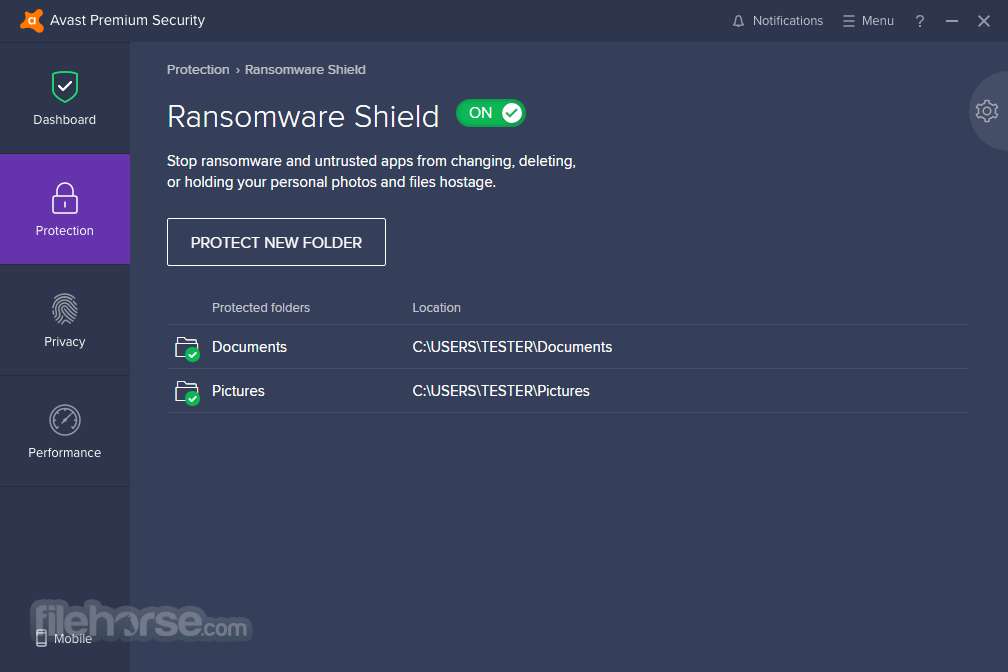
Task: Click Protection in the breadcrumb
Action: (x=198, y=69)
